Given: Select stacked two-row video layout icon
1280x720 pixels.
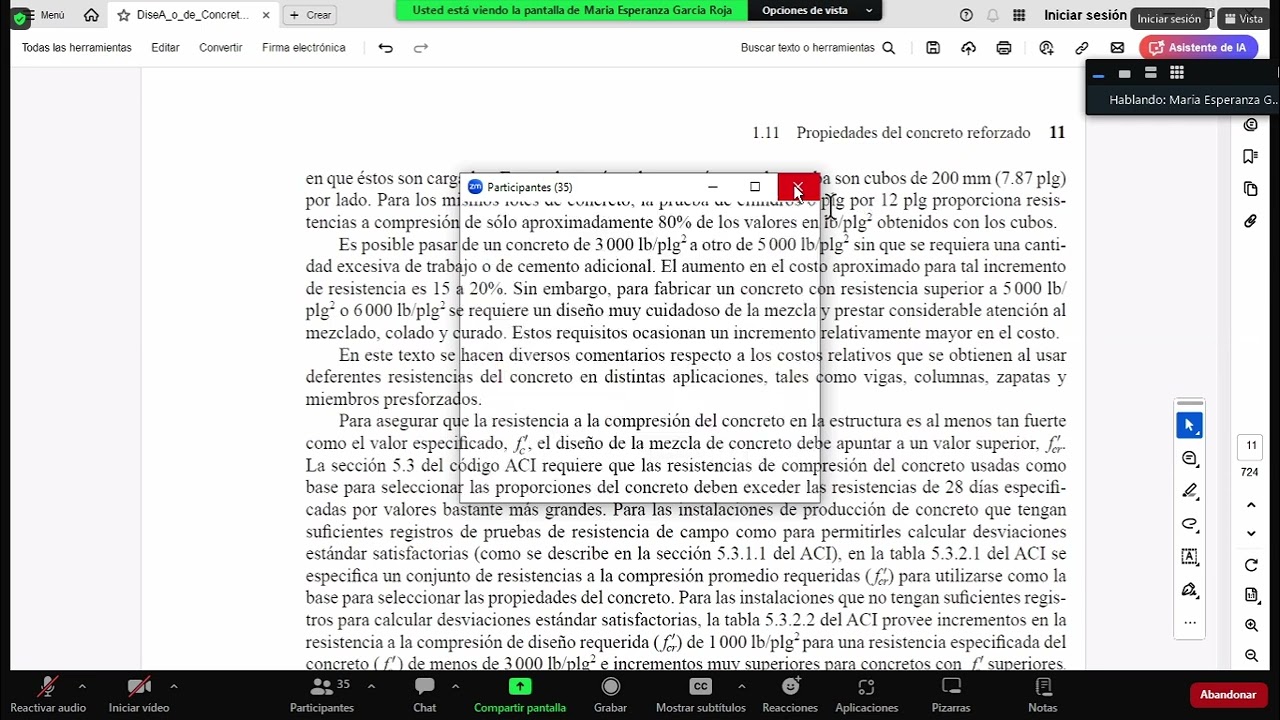Looking at the screenshot, I should [1151, 74].
